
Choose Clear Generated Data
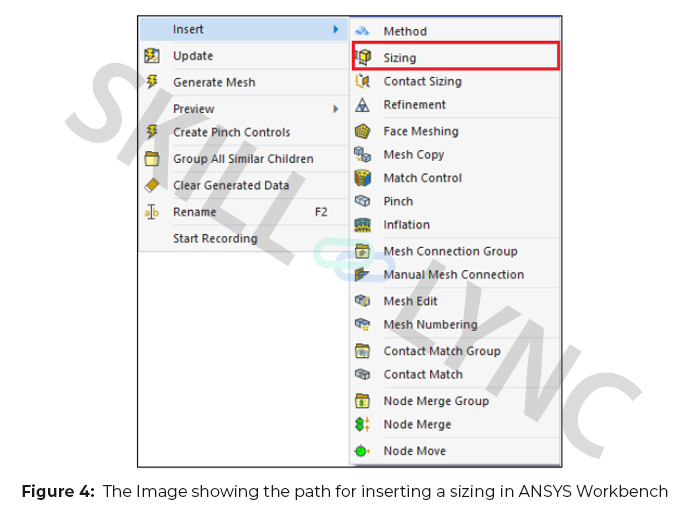point(244,185)
